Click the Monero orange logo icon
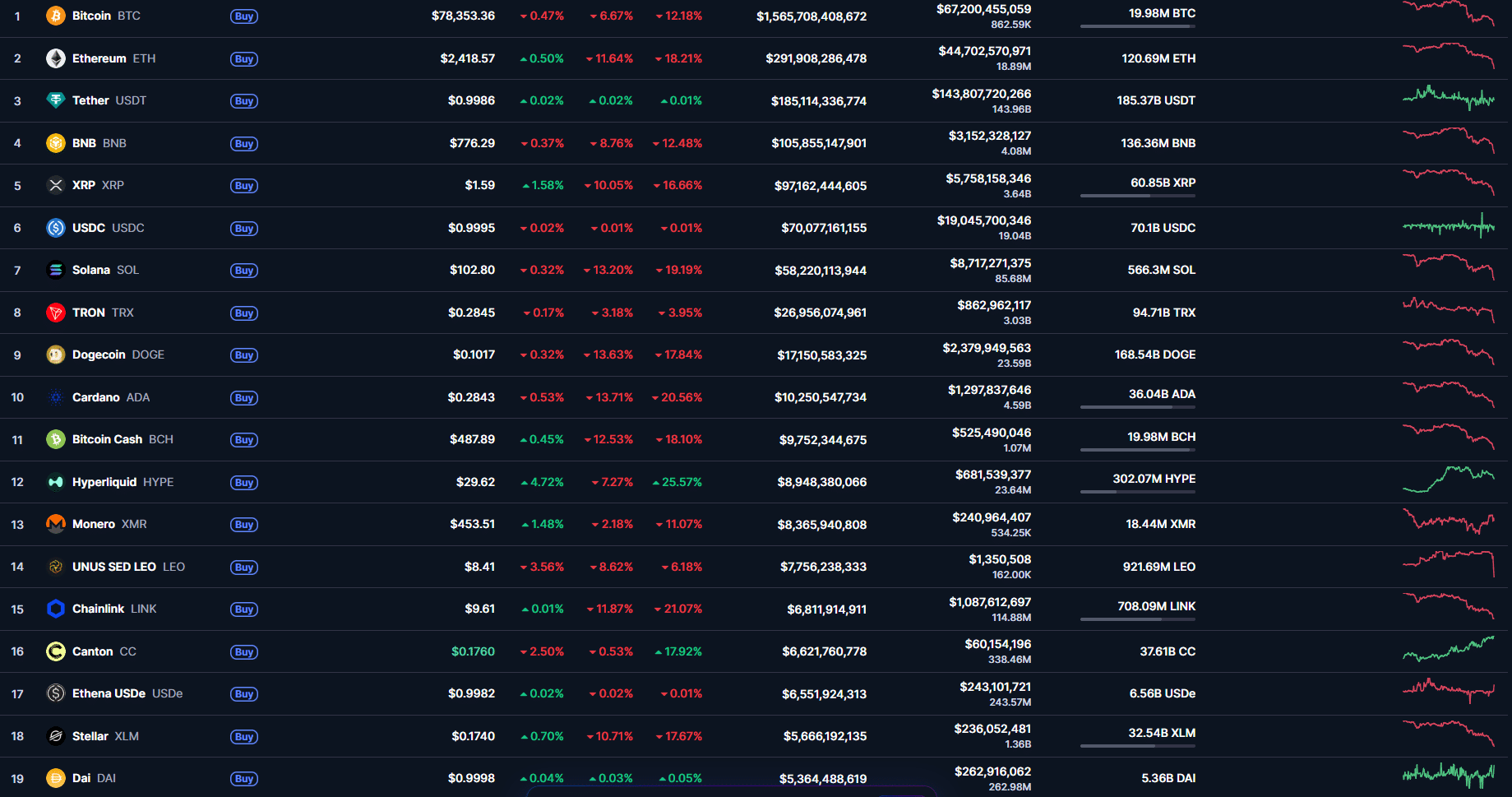Viewport: 1512px width, 797px height. 55,524
